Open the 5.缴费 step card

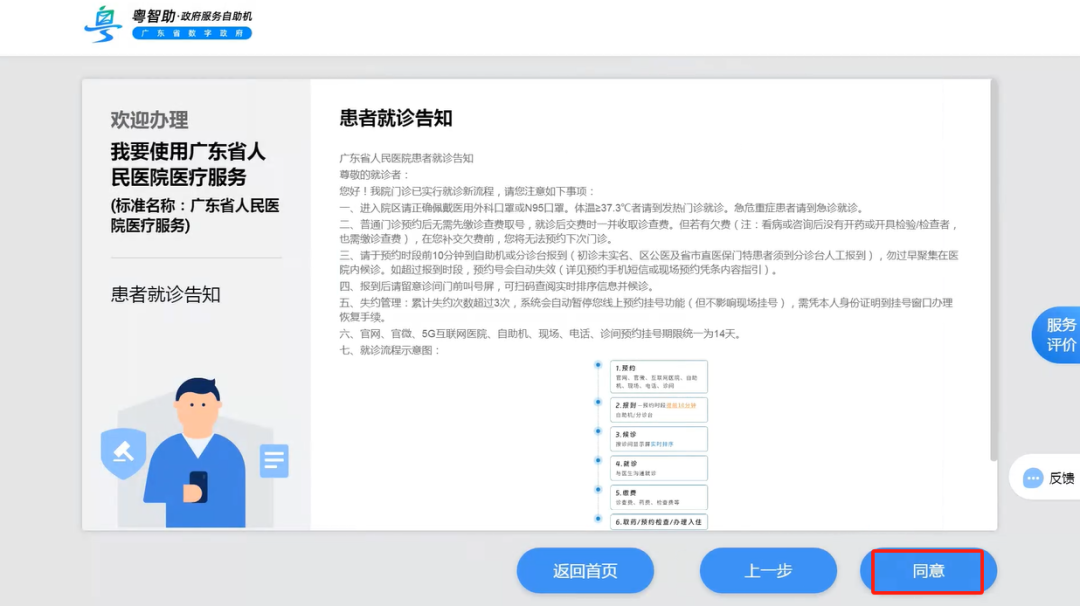click(x=660, y=497)
